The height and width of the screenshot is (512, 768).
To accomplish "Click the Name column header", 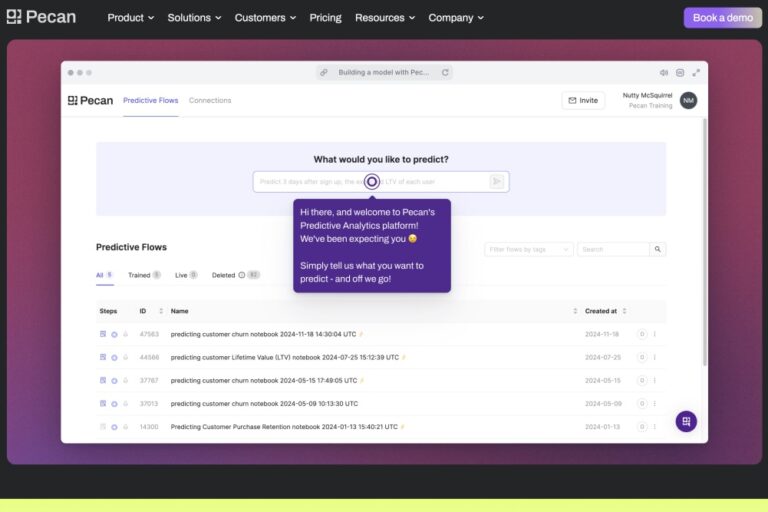I will [x=179, y=311].
